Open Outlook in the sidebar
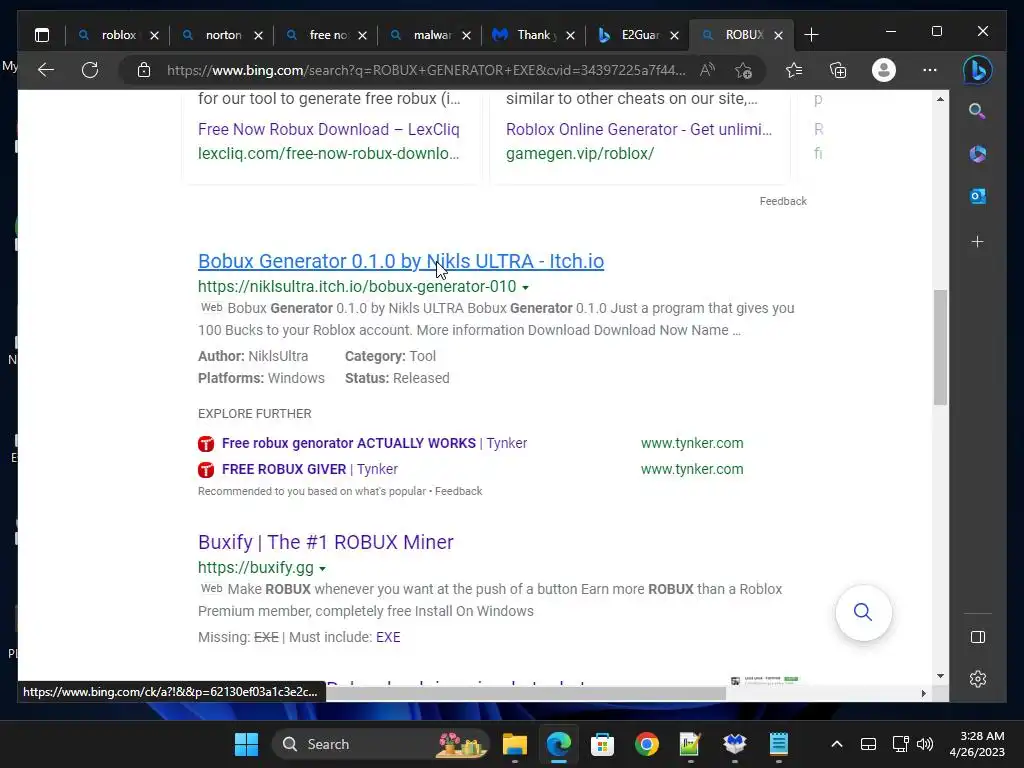Viewport: 1024px width, 768px height. pyautogui.click(x=978, y=196)
